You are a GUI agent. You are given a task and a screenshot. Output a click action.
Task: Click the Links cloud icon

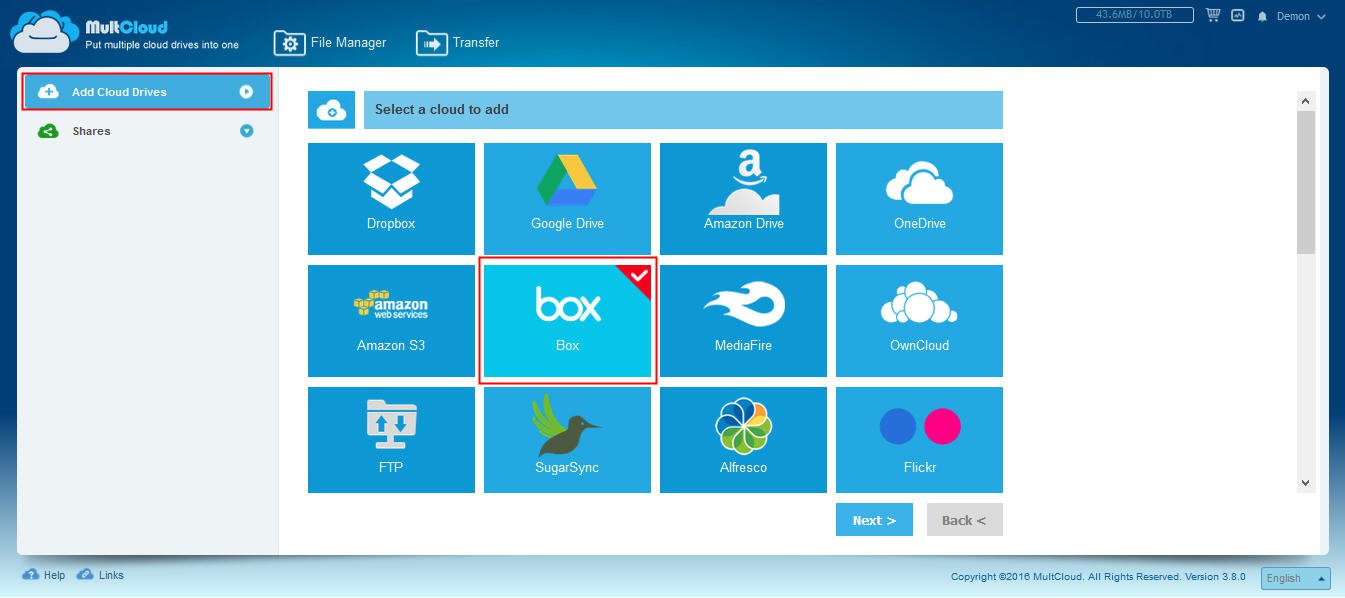pos(86,575)
